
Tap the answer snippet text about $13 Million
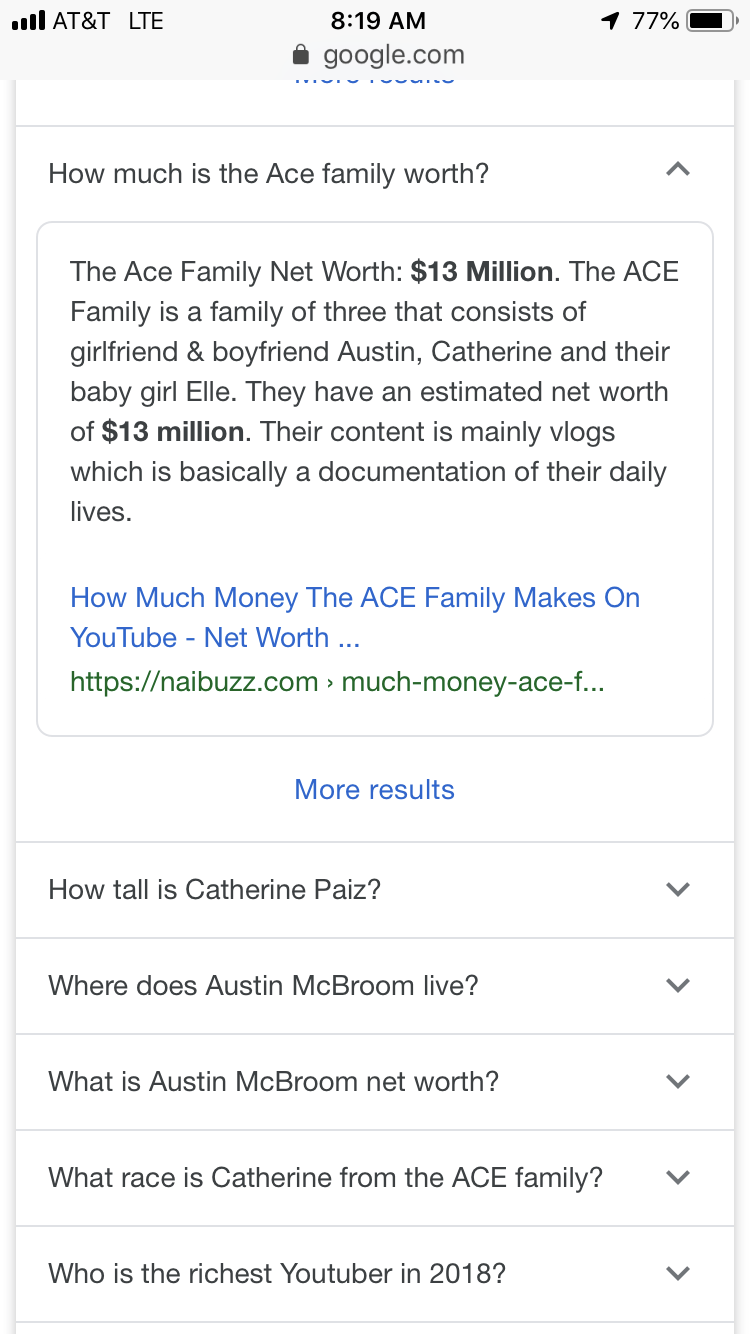pos(375,391)
